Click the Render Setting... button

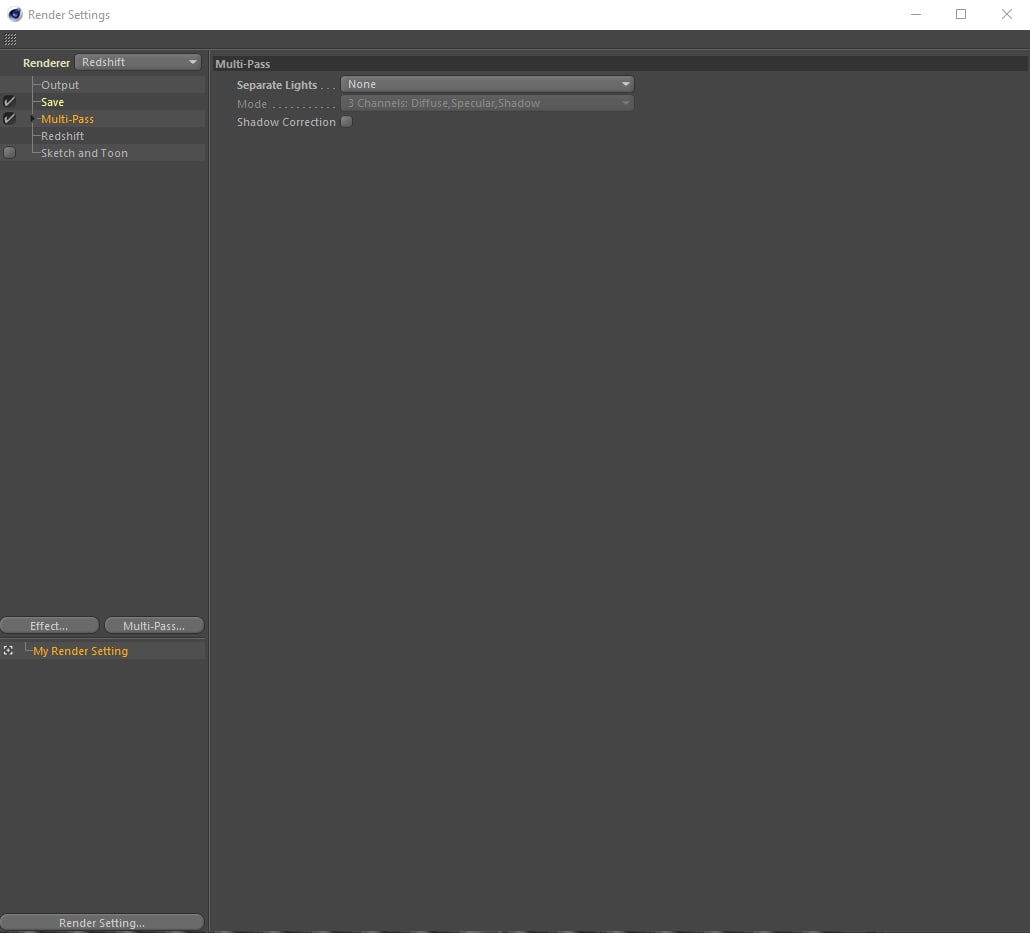pyautogui.click(x=102, y=922)
